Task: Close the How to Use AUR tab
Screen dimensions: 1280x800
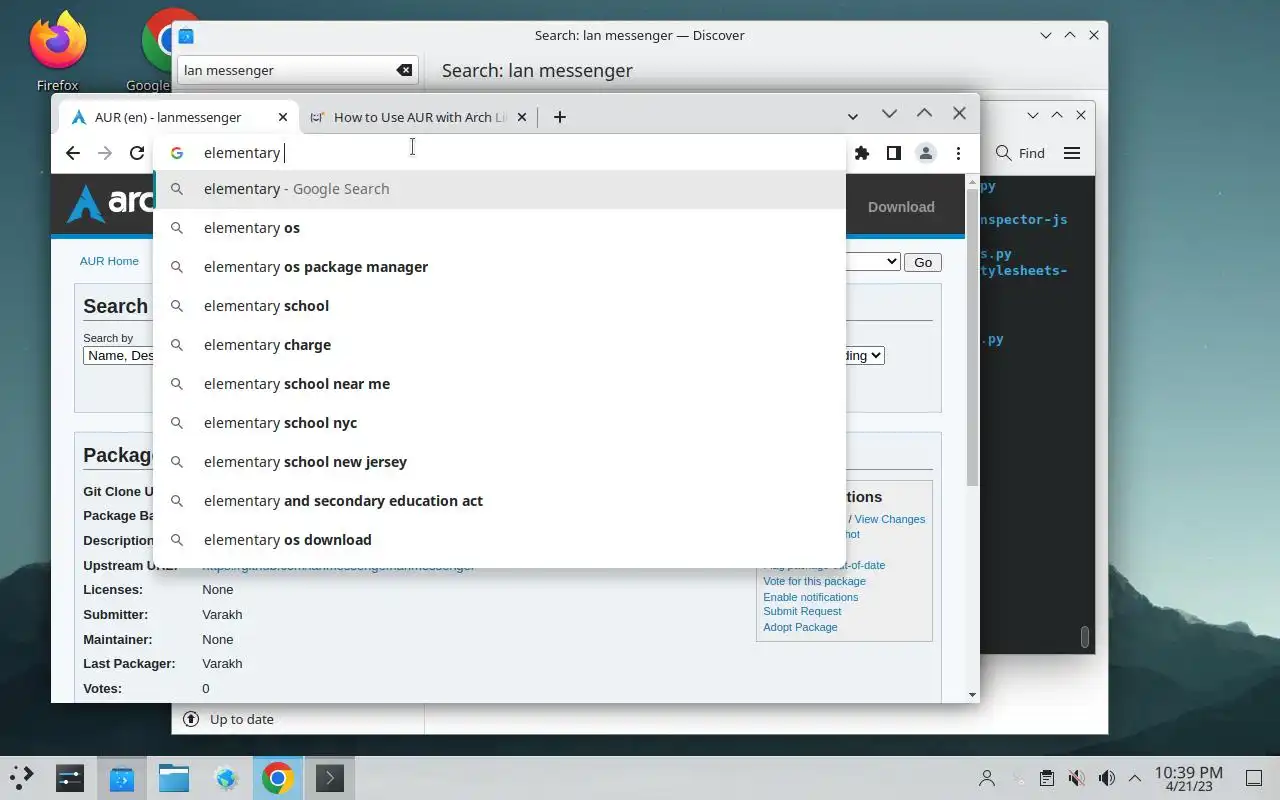Action: point(521,117)
